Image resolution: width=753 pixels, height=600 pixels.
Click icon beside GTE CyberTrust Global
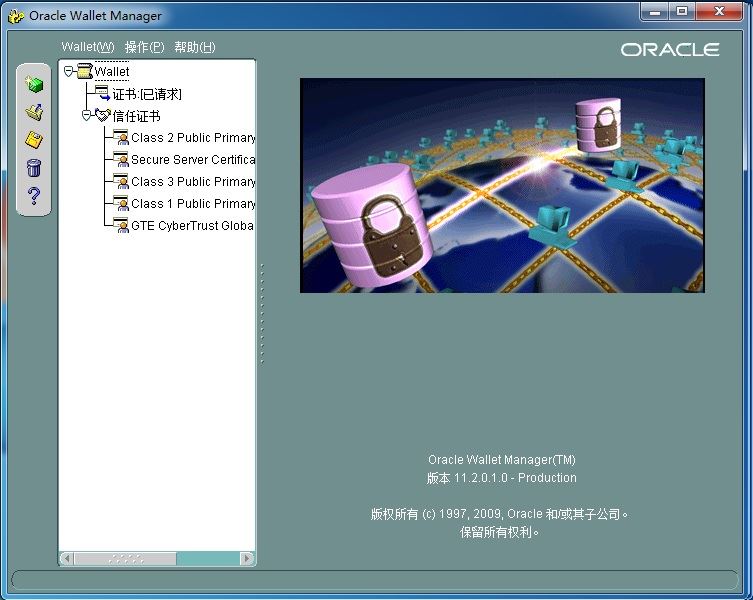pos(121,225)
